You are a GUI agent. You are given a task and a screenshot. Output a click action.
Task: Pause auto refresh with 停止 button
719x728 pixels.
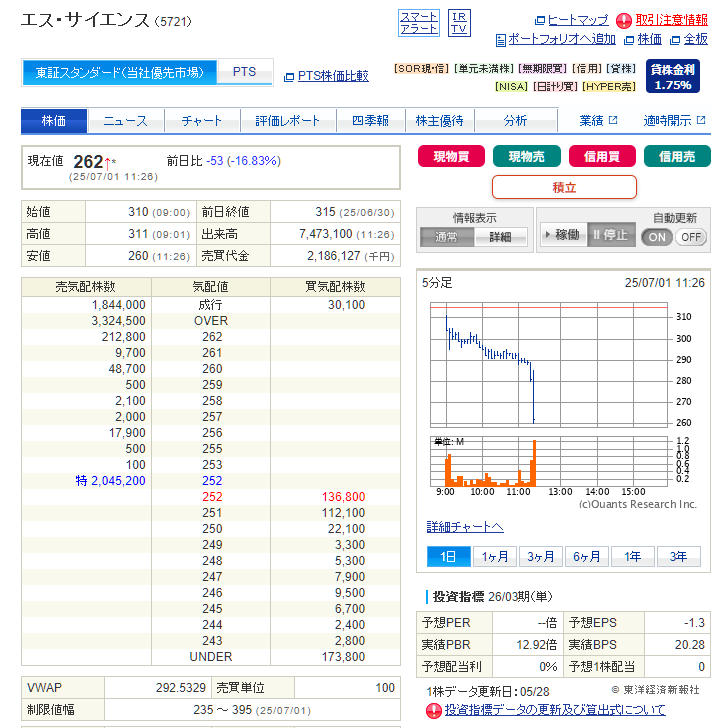611,235
